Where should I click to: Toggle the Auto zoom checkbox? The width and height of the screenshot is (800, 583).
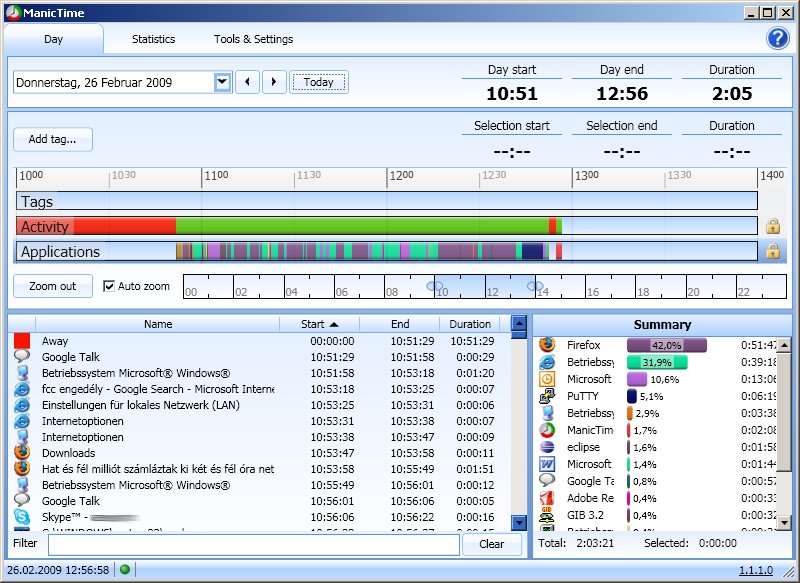[x=109, y=286]
